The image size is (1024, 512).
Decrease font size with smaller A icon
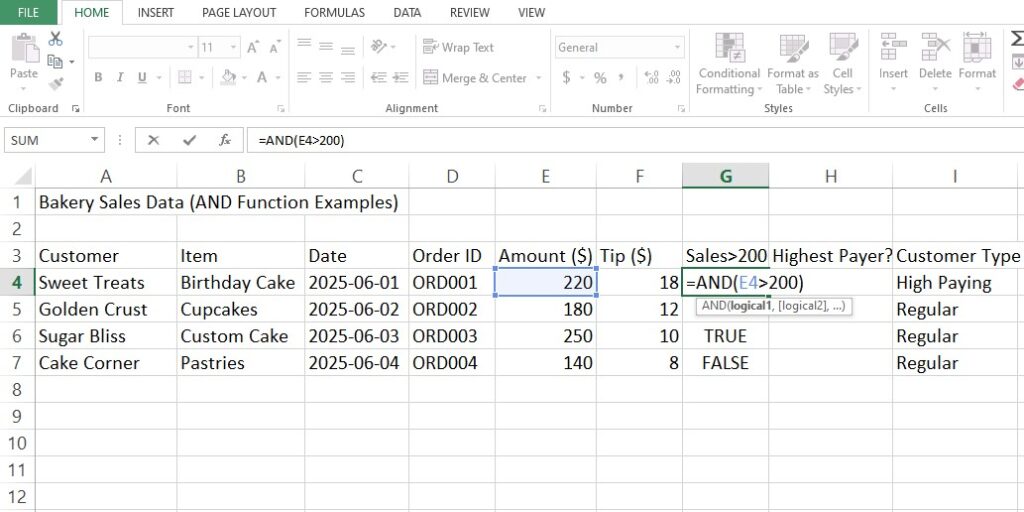tap(275, 48)
